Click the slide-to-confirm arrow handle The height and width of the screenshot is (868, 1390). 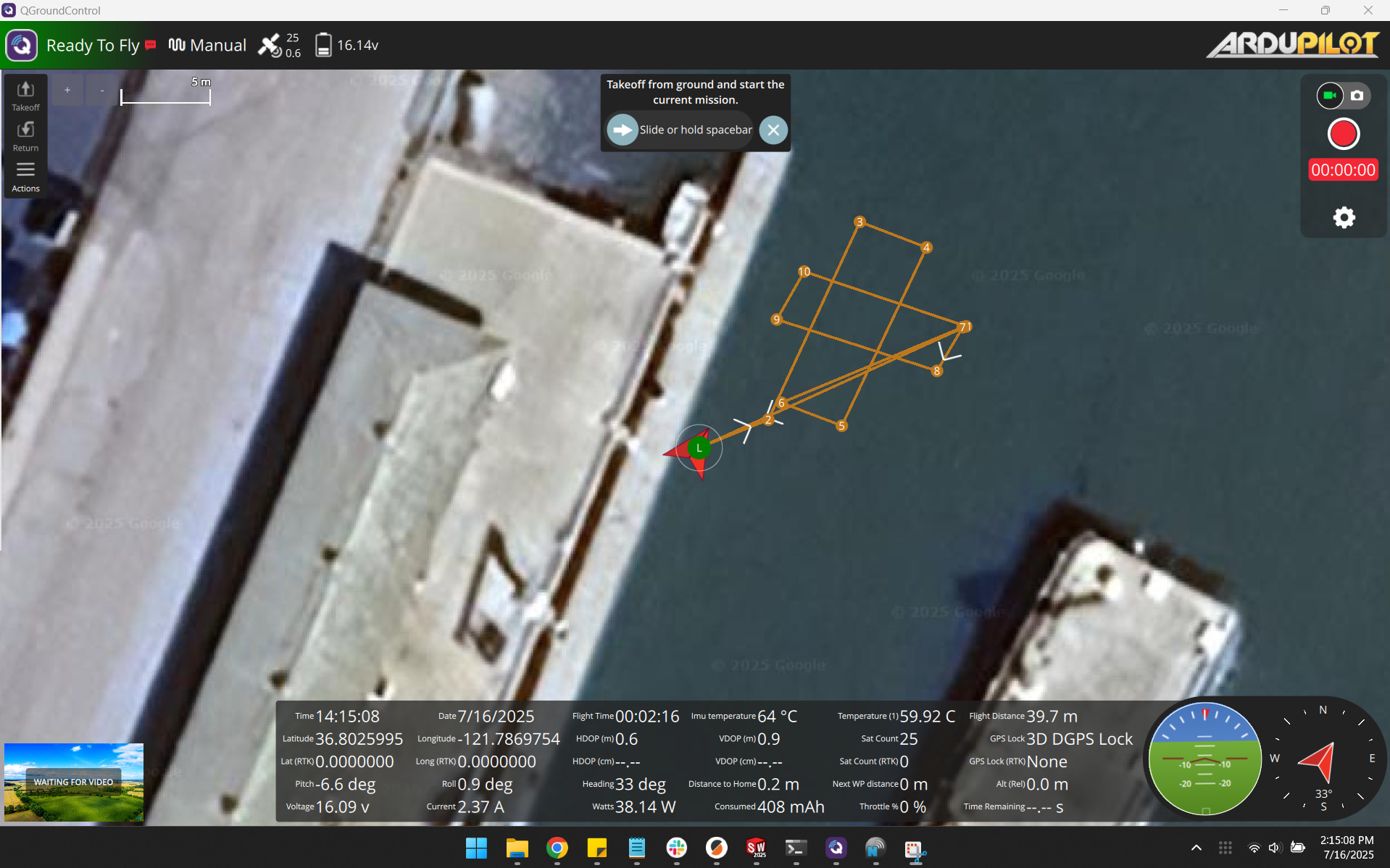click(623, 130)
